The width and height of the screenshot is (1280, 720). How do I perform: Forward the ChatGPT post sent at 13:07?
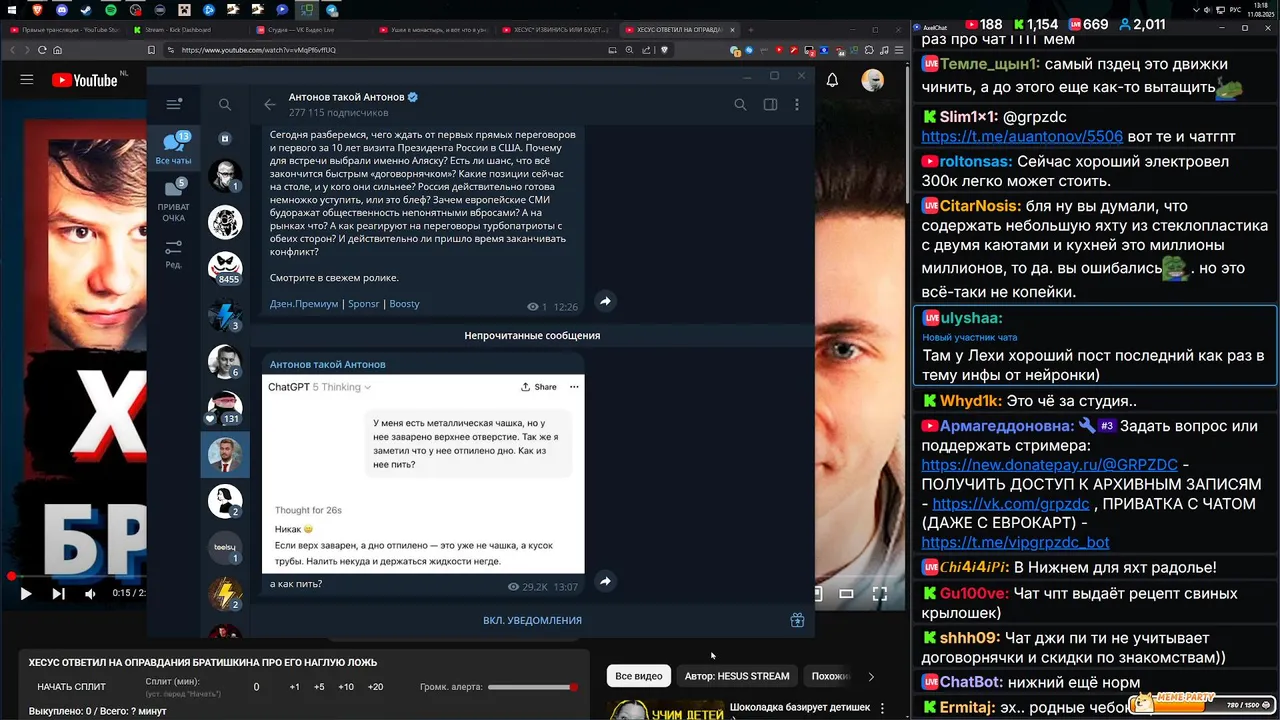(605, 581)
